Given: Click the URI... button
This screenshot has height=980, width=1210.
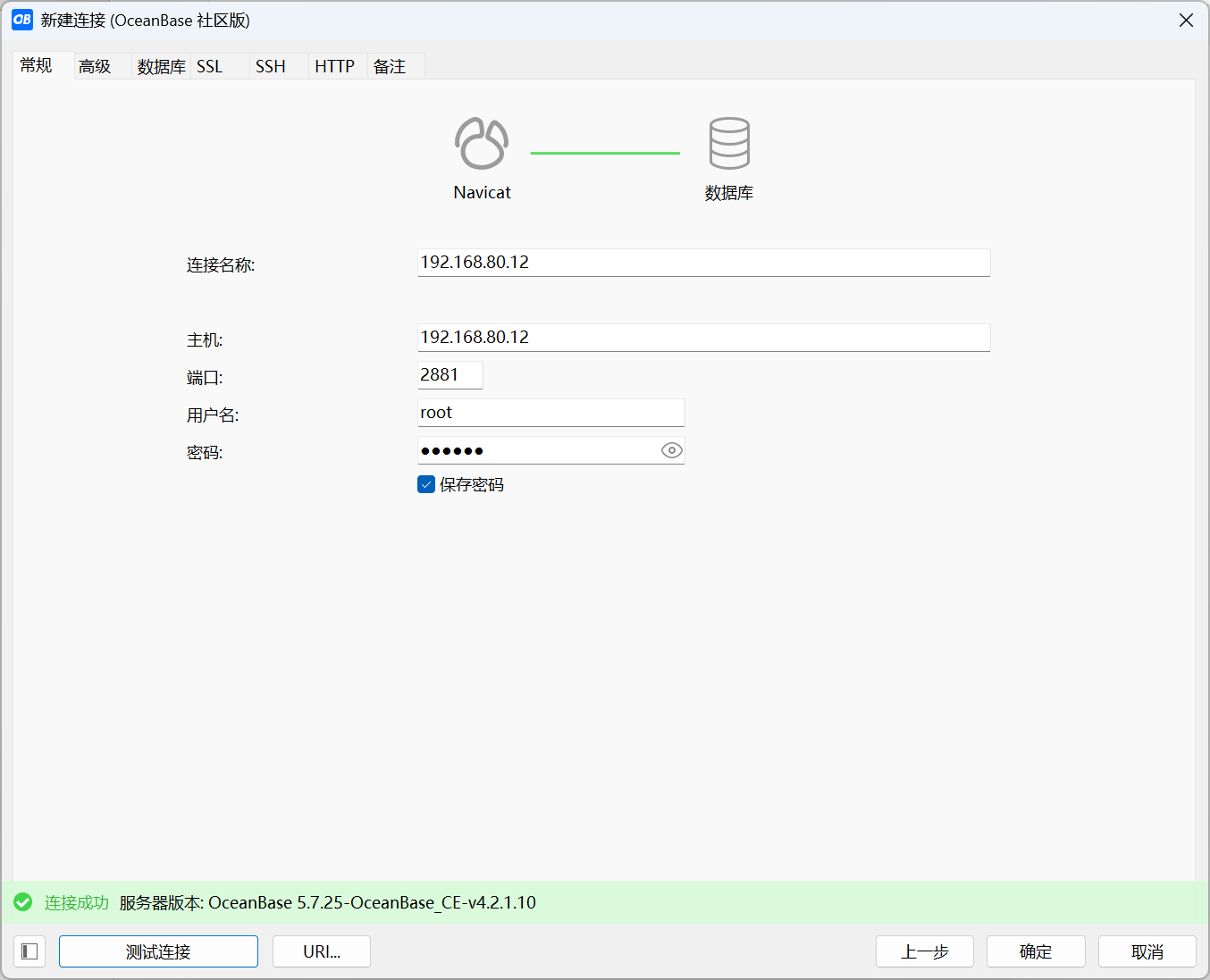Looking at the screenshot, I should tap(322, 951).
